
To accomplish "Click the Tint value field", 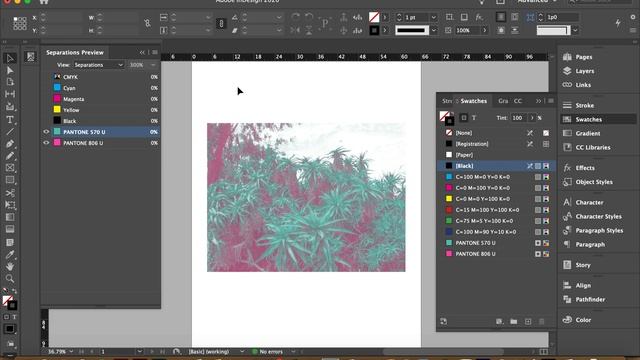I will click(518, 118).
